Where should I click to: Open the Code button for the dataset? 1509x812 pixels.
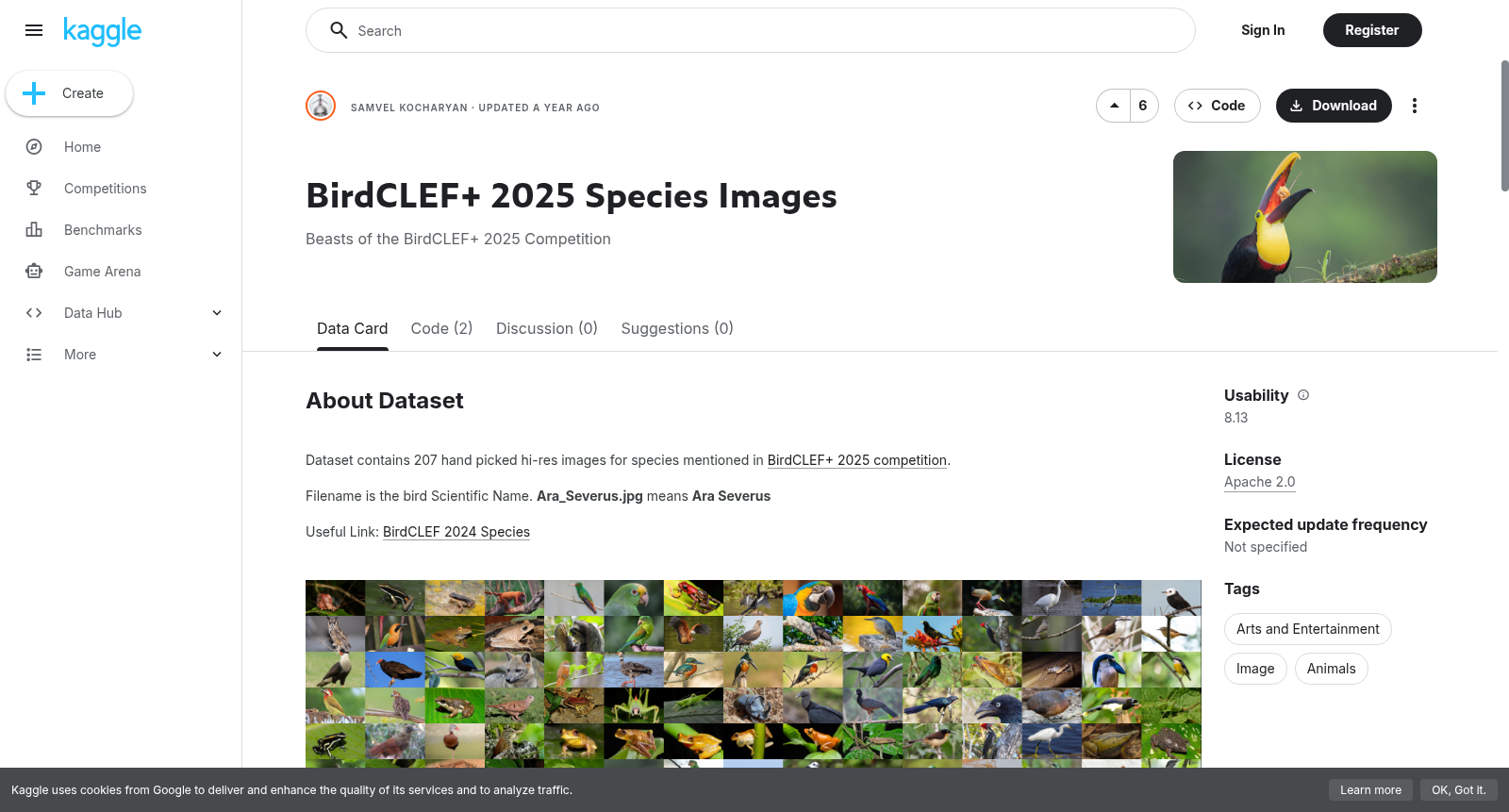(x=1217, y=106)
